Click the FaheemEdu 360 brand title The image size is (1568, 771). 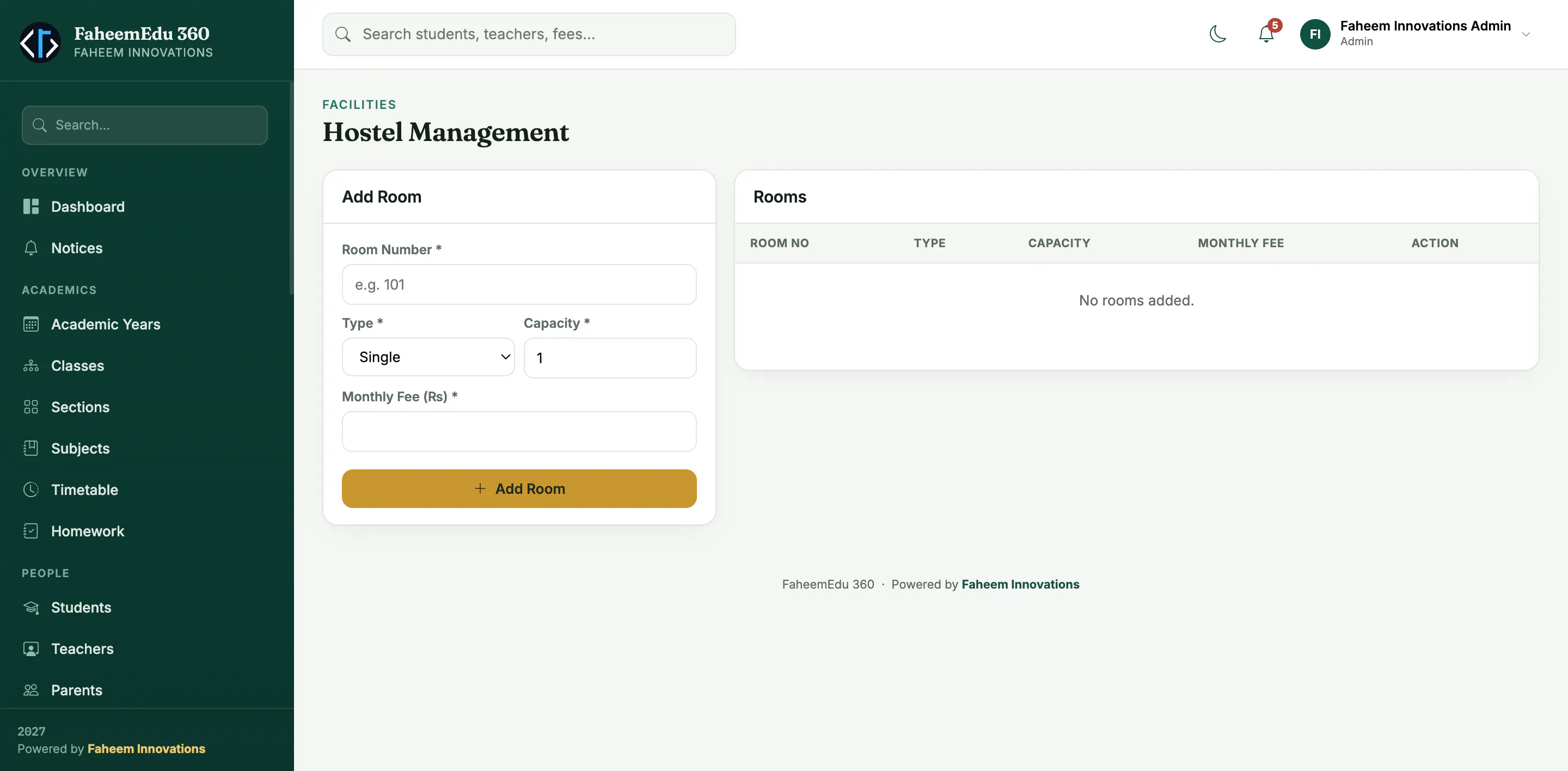142,33
